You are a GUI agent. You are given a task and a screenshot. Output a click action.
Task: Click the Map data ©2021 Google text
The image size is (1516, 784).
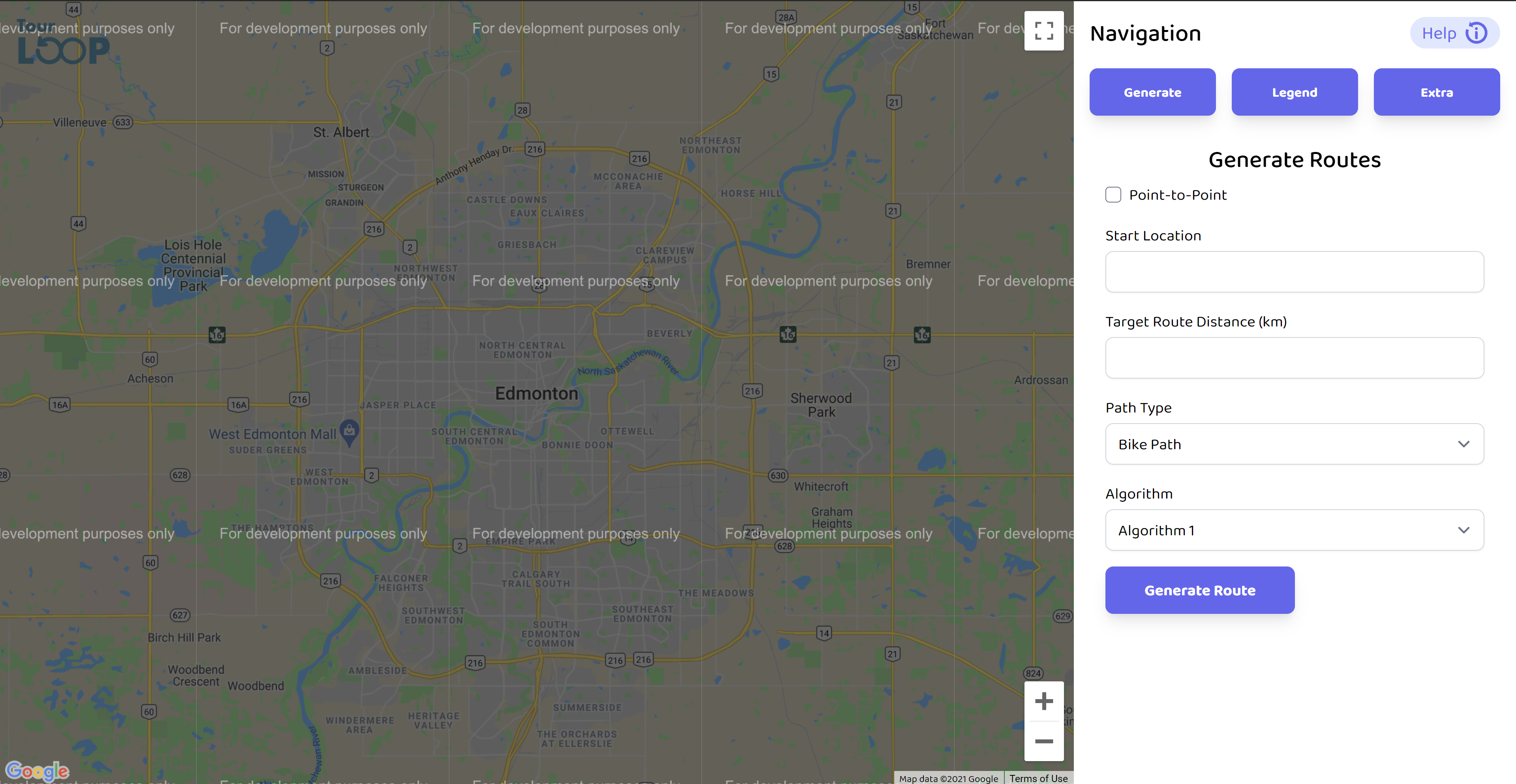click(x=948, y=778)
